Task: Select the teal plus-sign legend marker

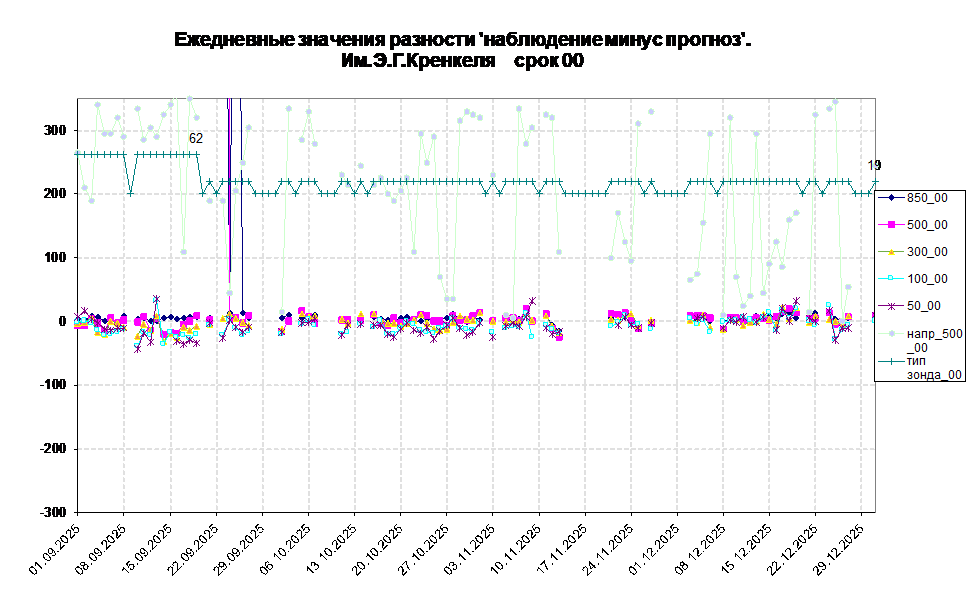Action: (890, 360)
